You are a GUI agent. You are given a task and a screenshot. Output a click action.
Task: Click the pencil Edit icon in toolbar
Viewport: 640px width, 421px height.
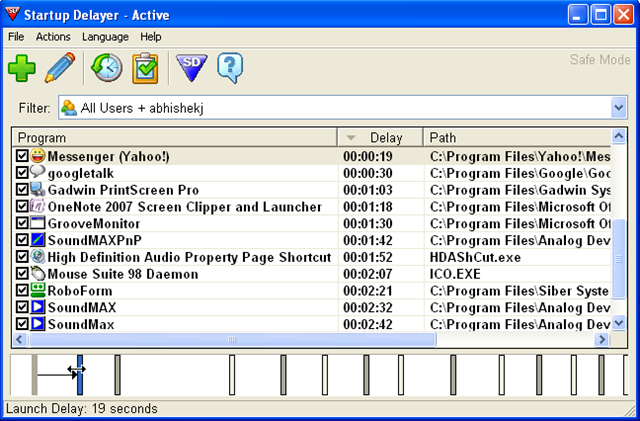[60, 67]
